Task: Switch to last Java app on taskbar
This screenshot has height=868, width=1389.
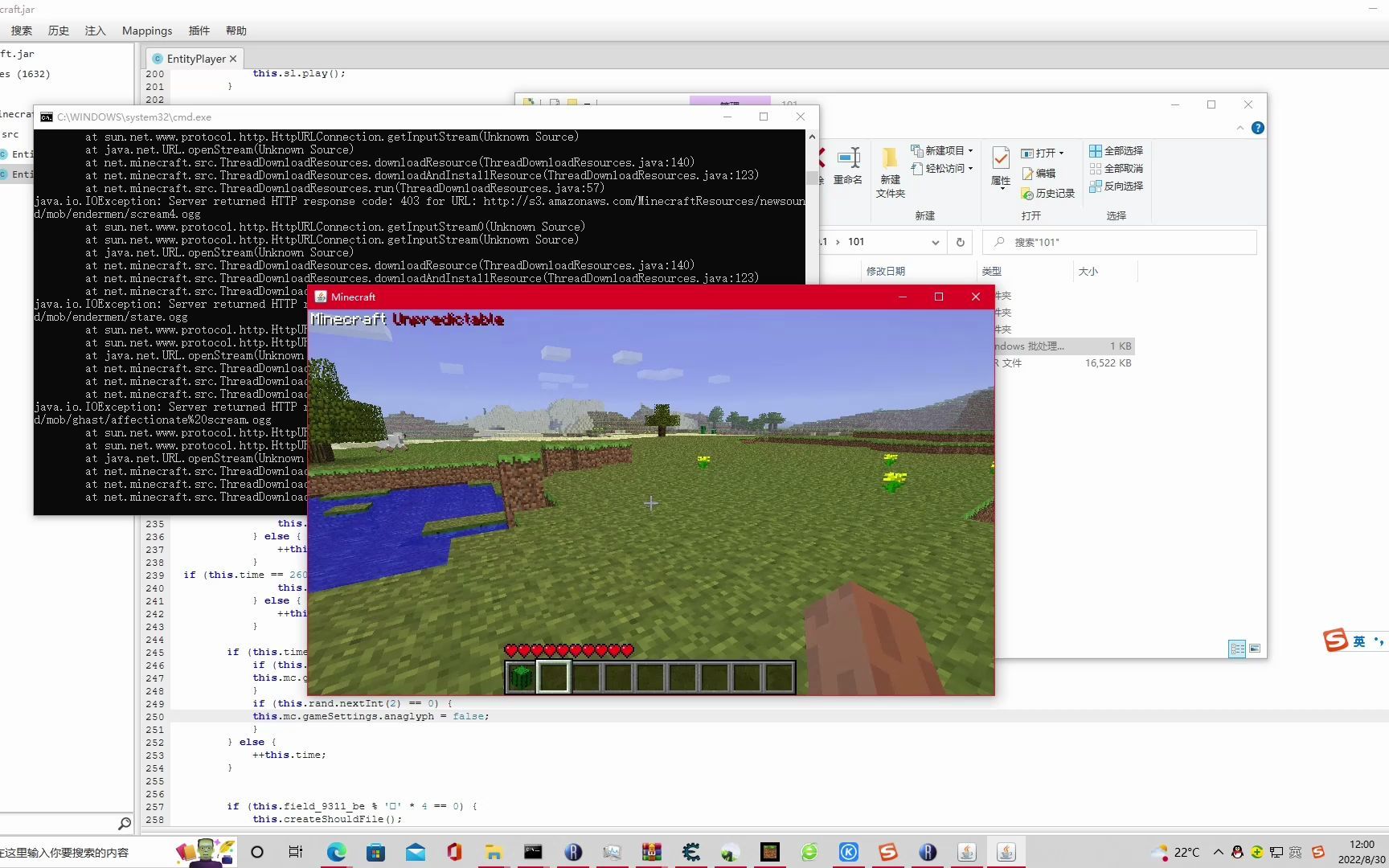Action: [x=1006, y=852]
